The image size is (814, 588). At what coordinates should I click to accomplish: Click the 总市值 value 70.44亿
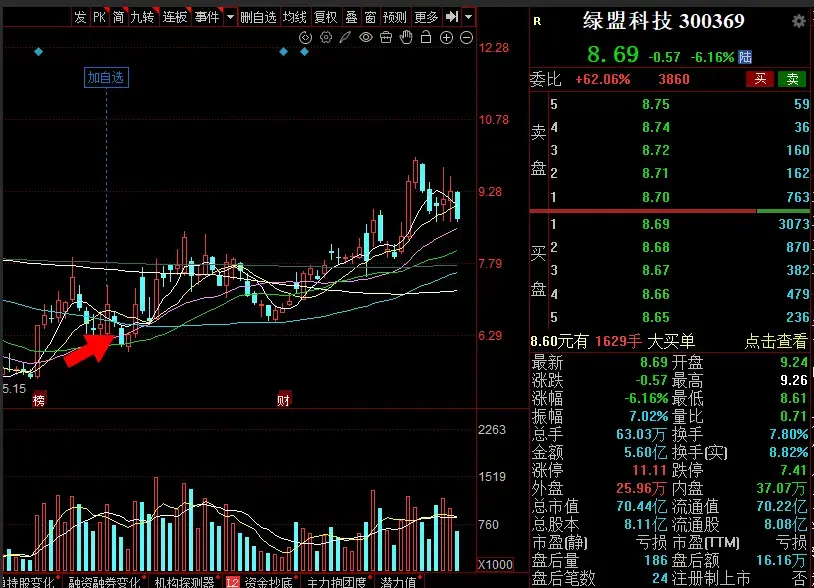click(x=642, y=506)
